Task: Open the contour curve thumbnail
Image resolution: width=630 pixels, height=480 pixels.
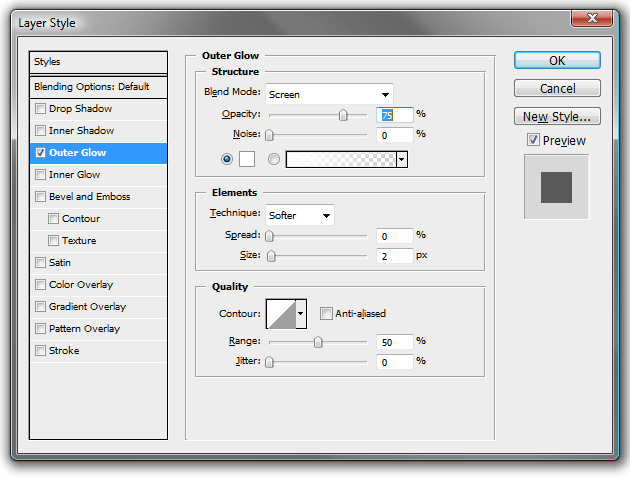Action: 281,314
